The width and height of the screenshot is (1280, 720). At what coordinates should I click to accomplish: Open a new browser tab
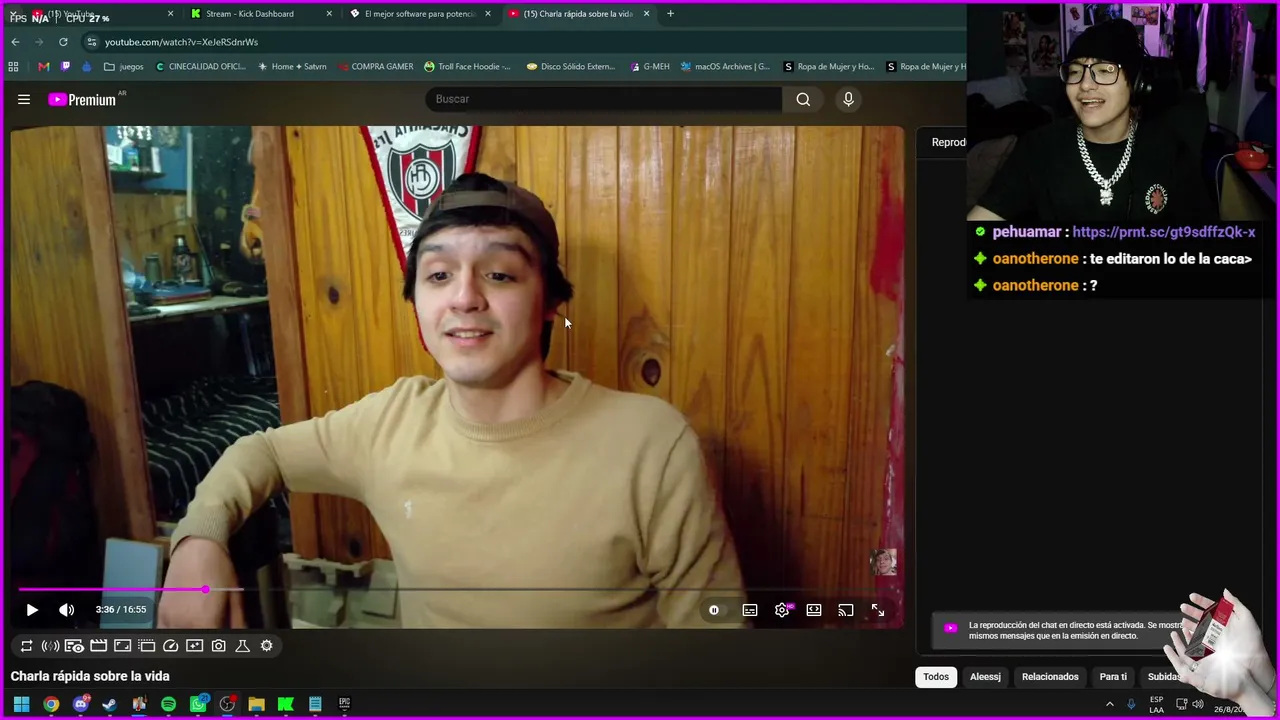tap(670, 14)
